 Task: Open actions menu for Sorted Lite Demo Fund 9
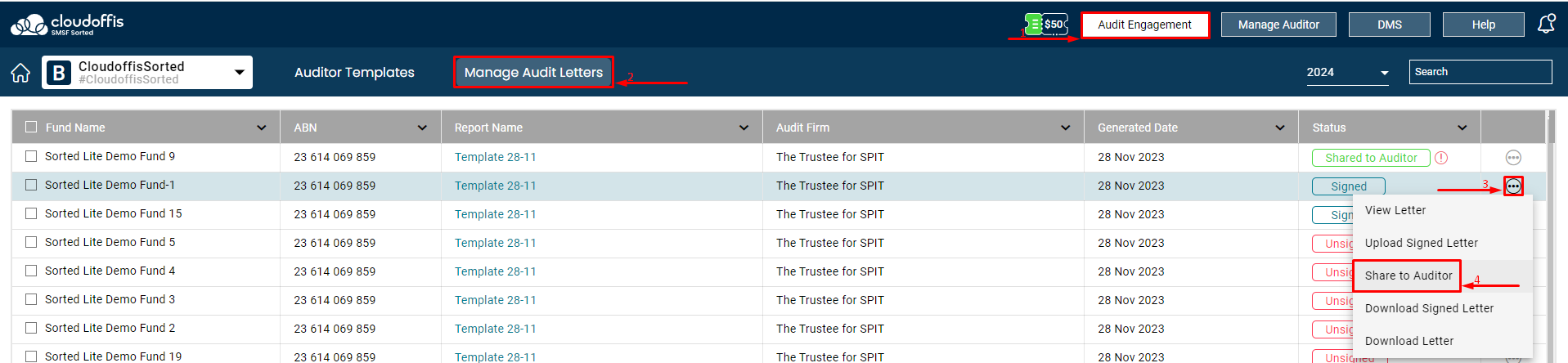point(1513,158)
